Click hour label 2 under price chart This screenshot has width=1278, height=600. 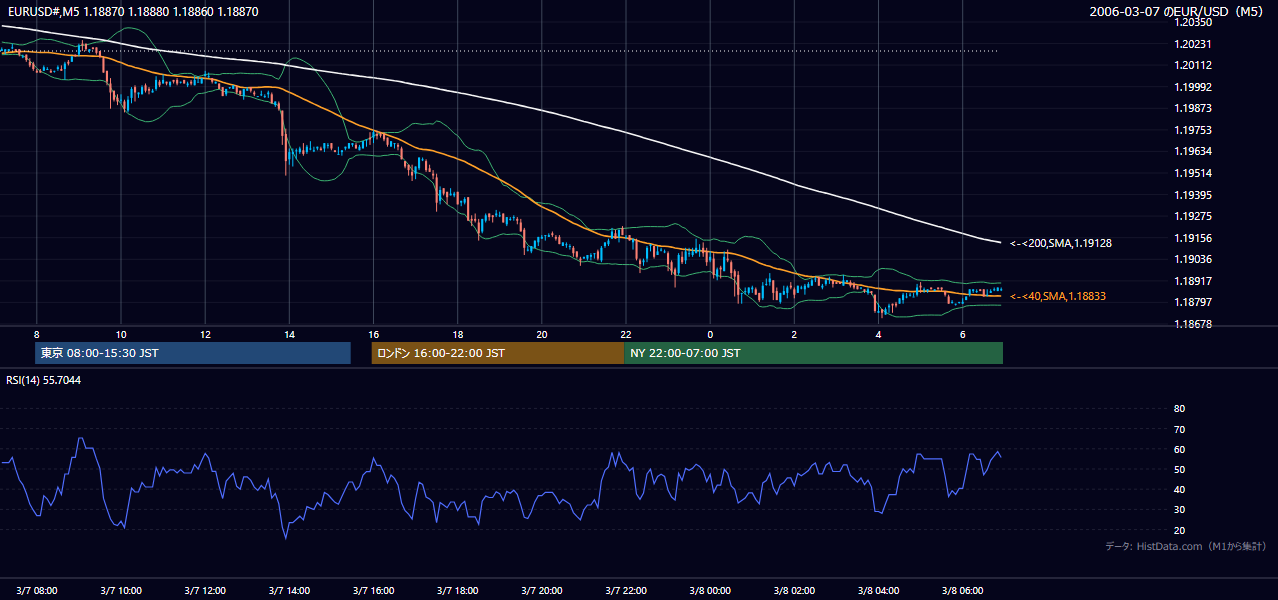(x=794, y=334)
